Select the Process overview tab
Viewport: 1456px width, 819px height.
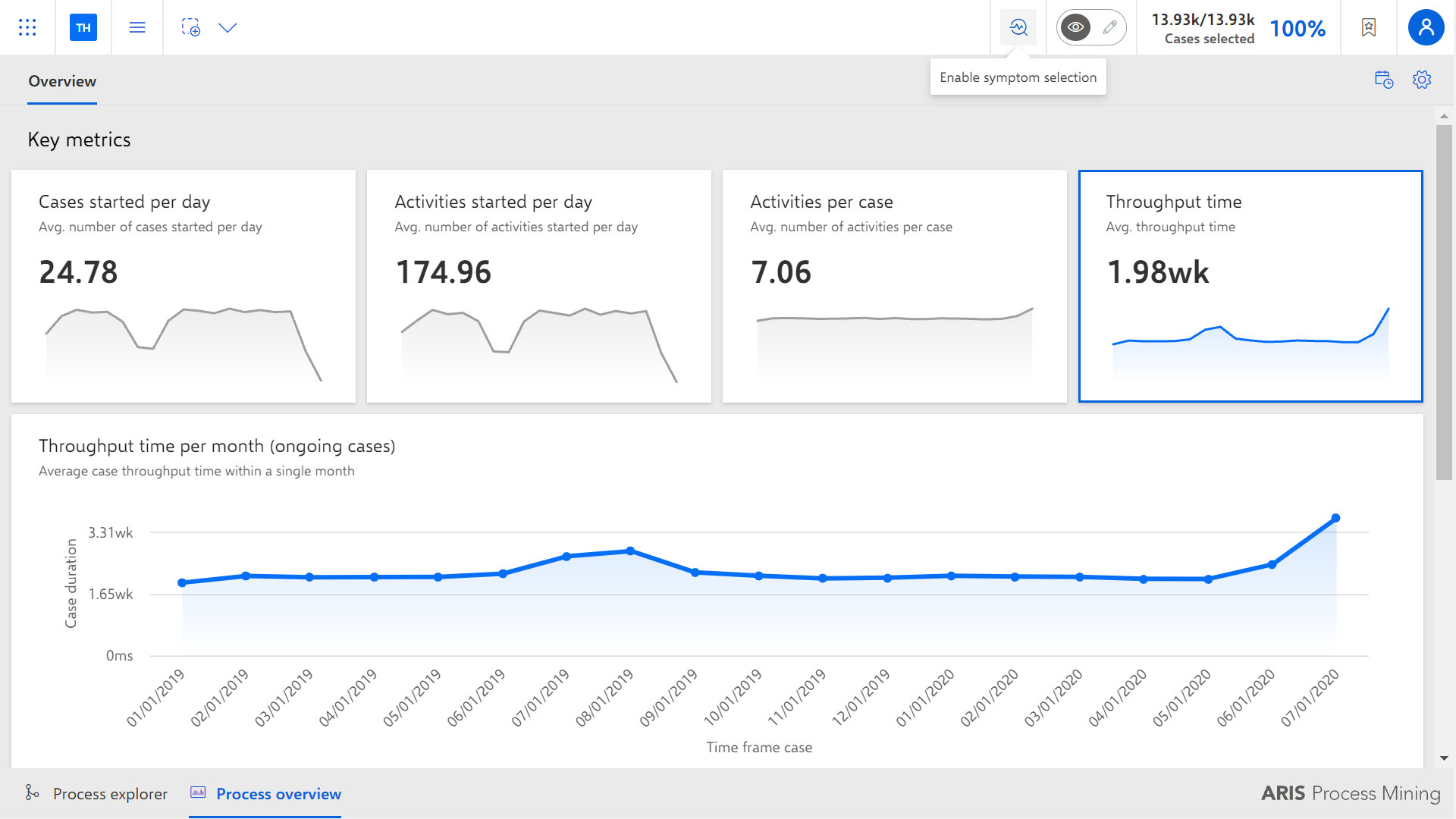(x=265, y=793)
